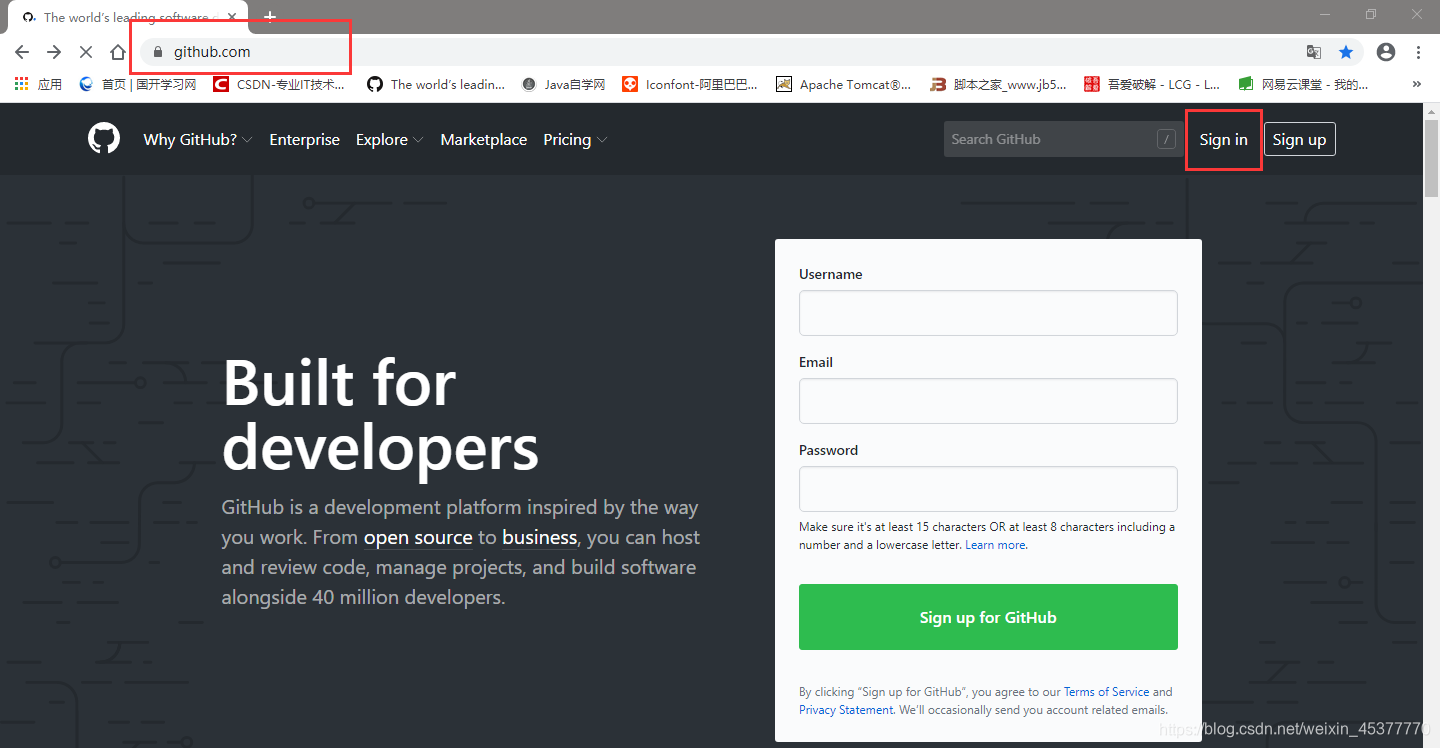This screenshot has height=748, width=1440.
Task: Open Chrome three-dot menu
Action: pyautogui.click(x=1418, y=52)
